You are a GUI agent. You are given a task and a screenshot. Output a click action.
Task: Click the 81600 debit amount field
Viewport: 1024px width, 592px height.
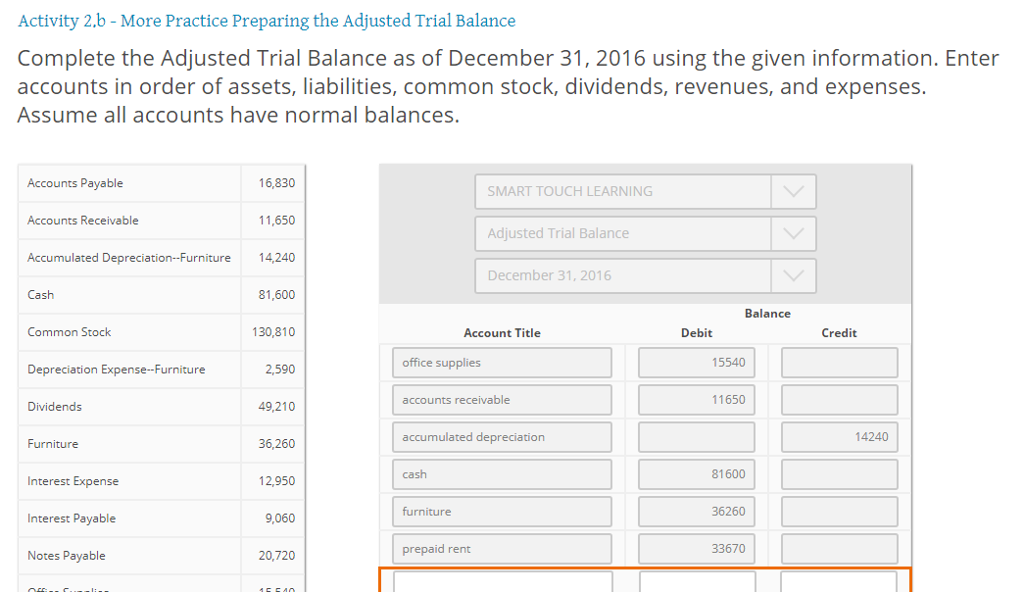696,473
